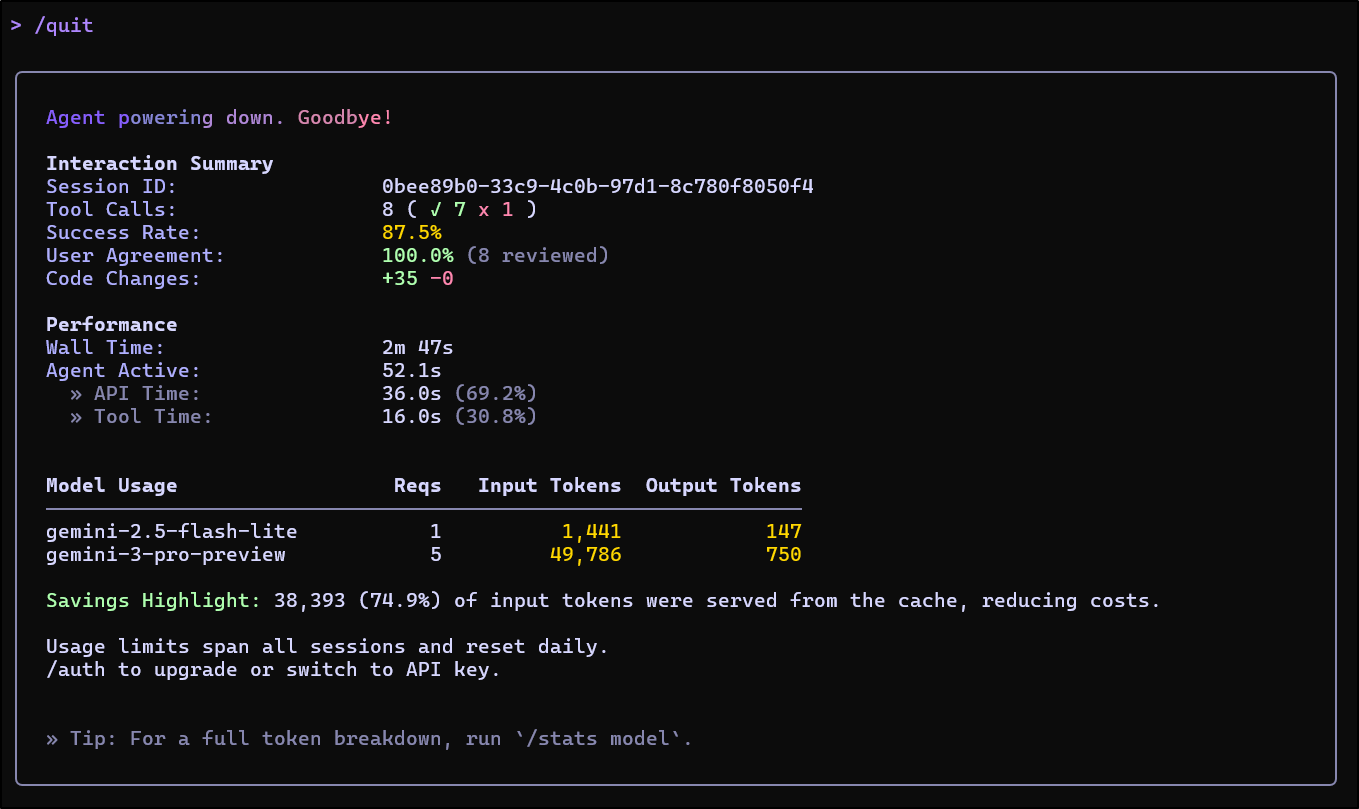The width and height of the screenshot is (1359, 809).
Task: Select the gemini-2.5-flash-lite model row name
Action: point(171,532)
